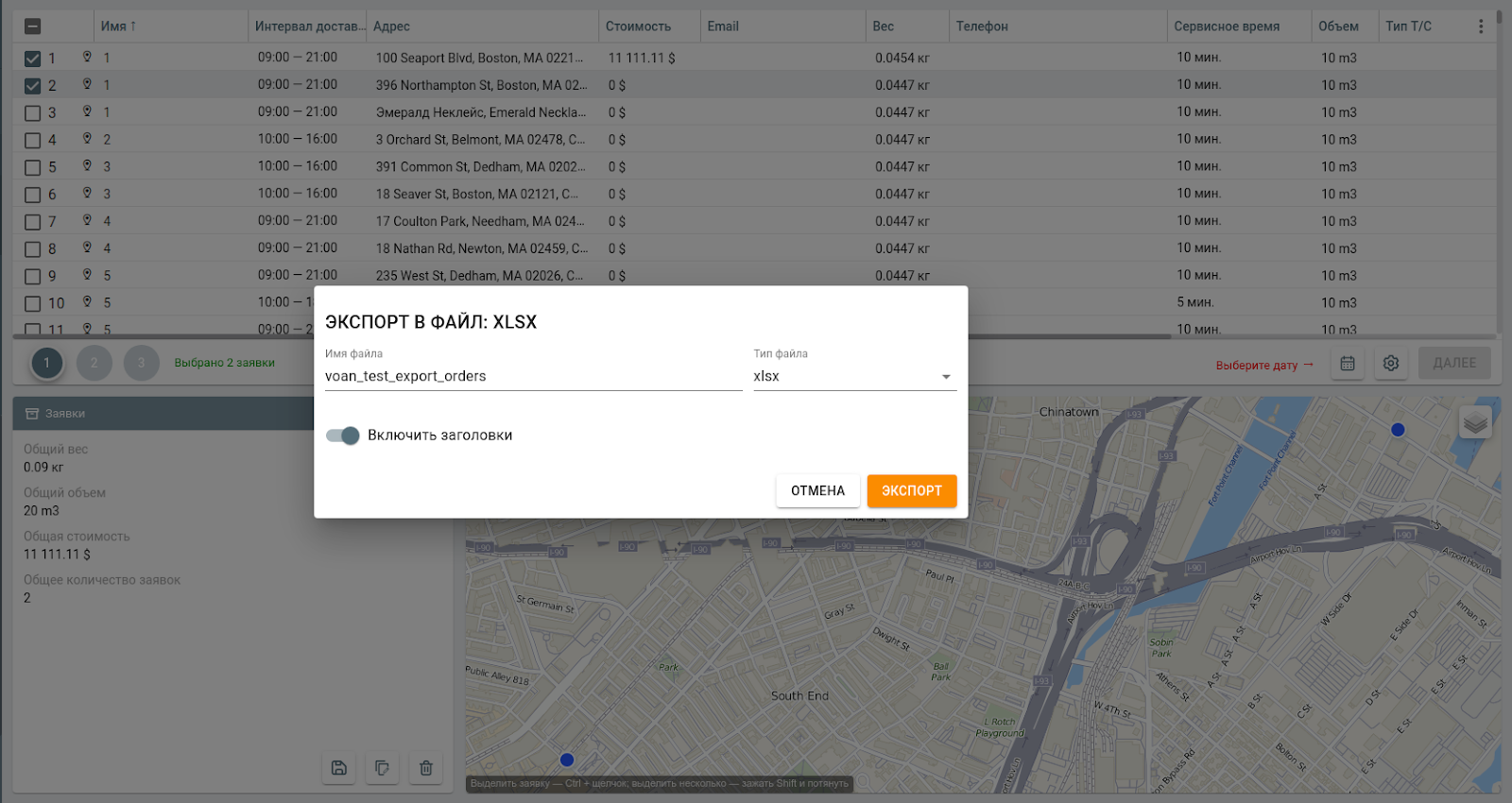Click the save icon below the orders summary
Viewport: 1512px width, 803px height.
[x=338, y=768]
